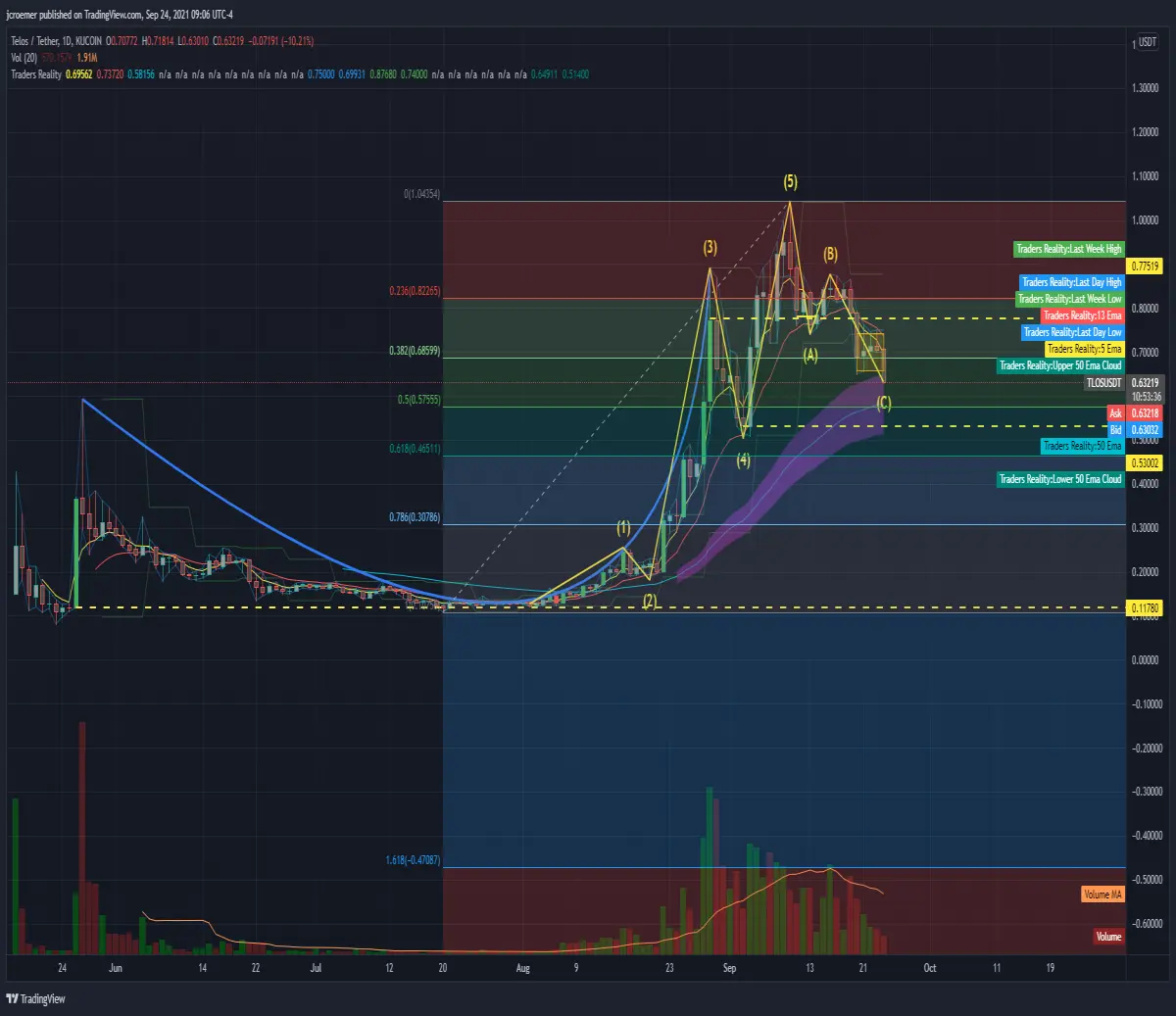
Task: Click the wave (C) label
Action: point(884,403)
